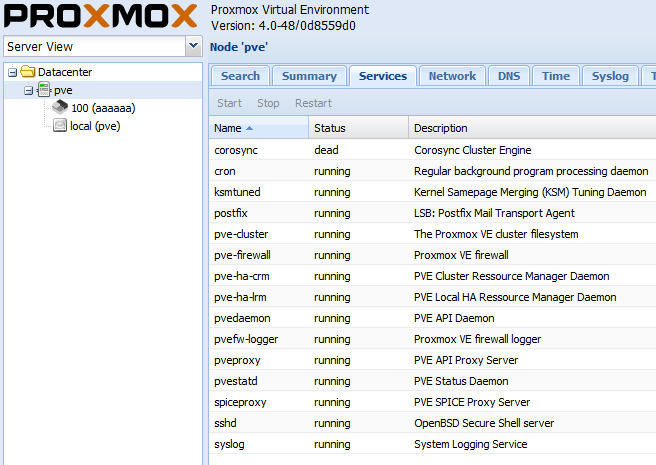Viewport: 656px width, 465px height.
Task: Collapse the Datacenter tree node
Action: click(12, 72)
